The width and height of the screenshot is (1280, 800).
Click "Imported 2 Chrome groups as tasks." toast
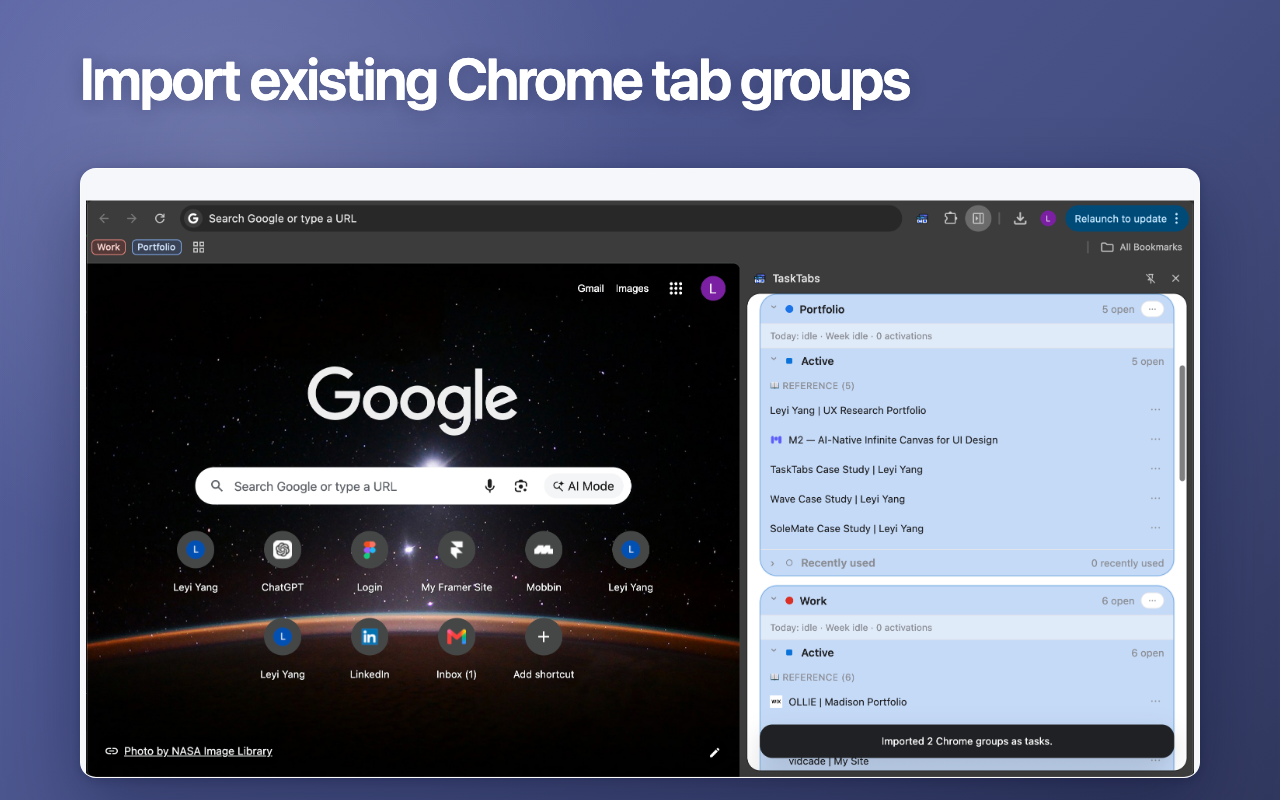(967, 741)
